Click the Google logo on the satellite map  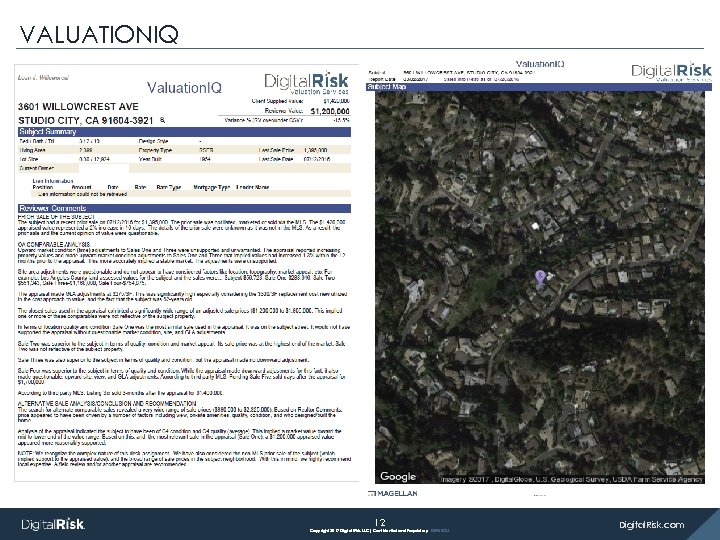(398, 476)
